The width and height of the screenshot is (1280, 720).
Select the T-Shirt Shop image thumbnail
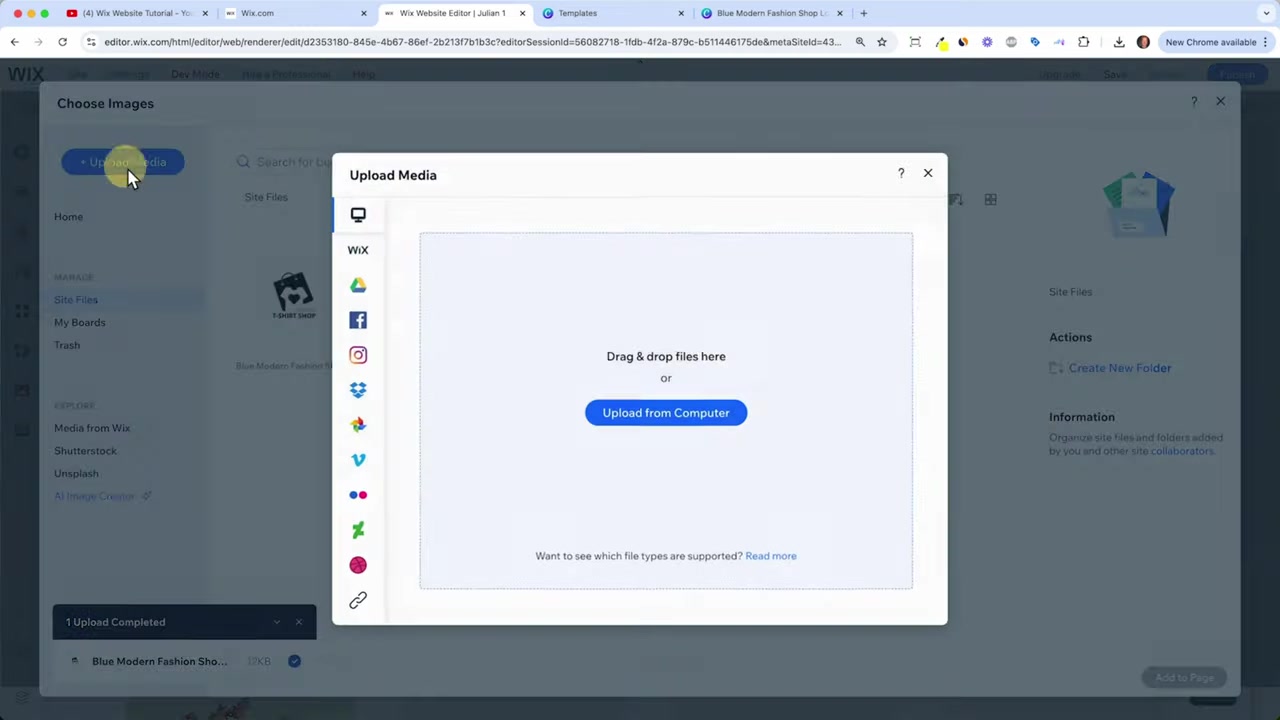click(294, 297)
